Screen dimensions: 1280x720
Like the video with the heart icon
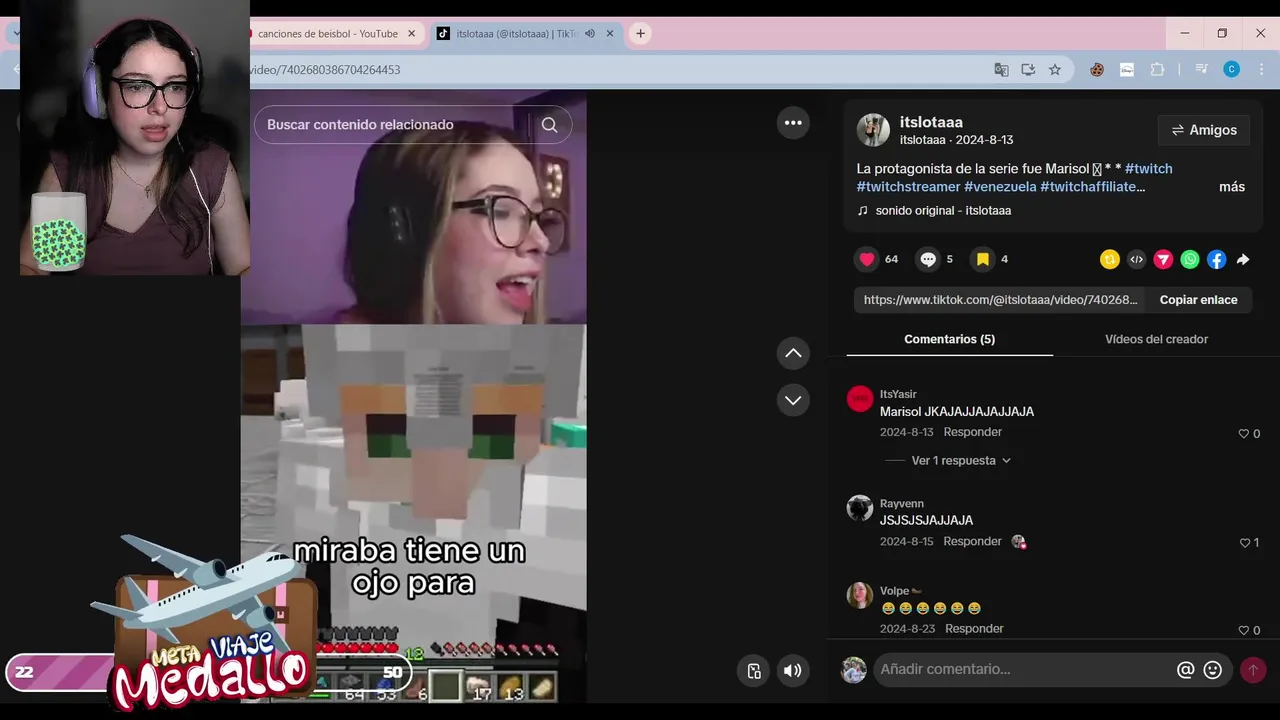[867, 259]
